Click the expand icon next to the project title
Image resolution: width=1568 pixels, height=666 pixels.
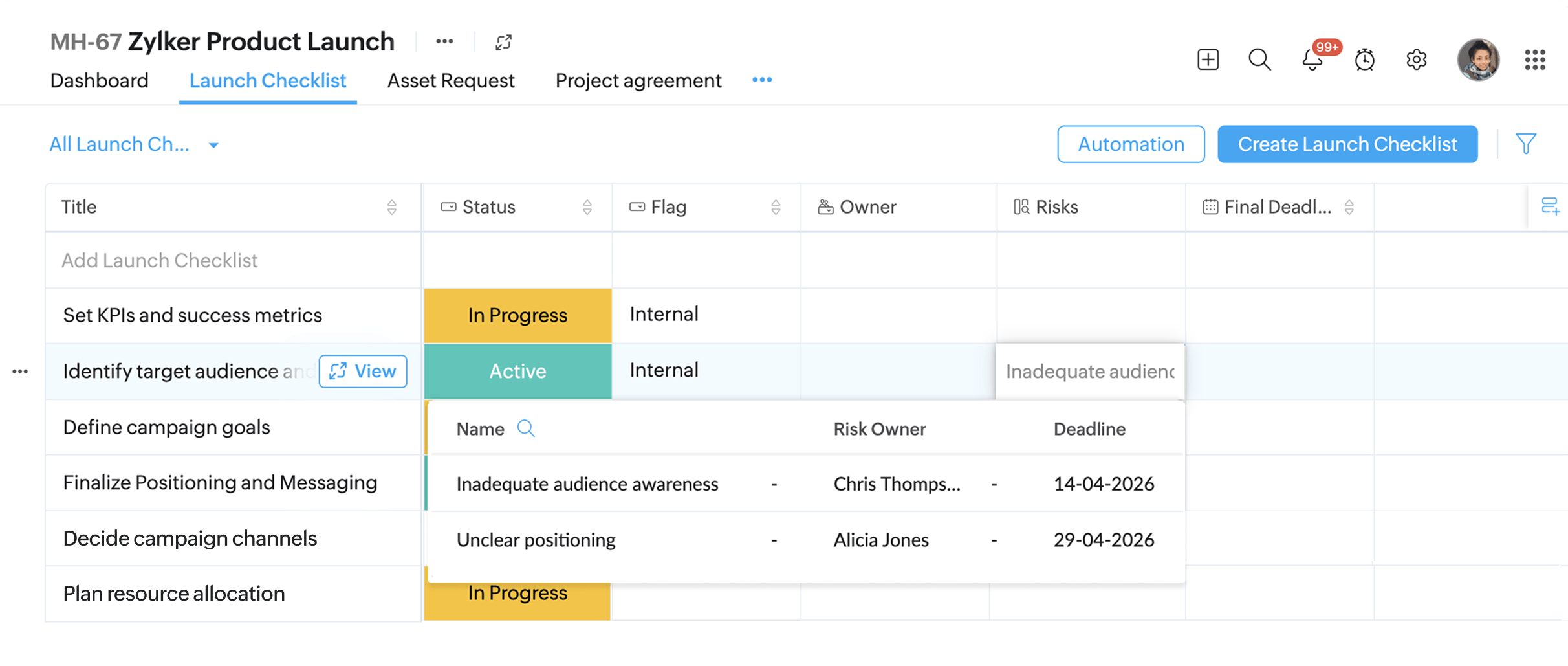pyautogui.click(x=504, y=41)
